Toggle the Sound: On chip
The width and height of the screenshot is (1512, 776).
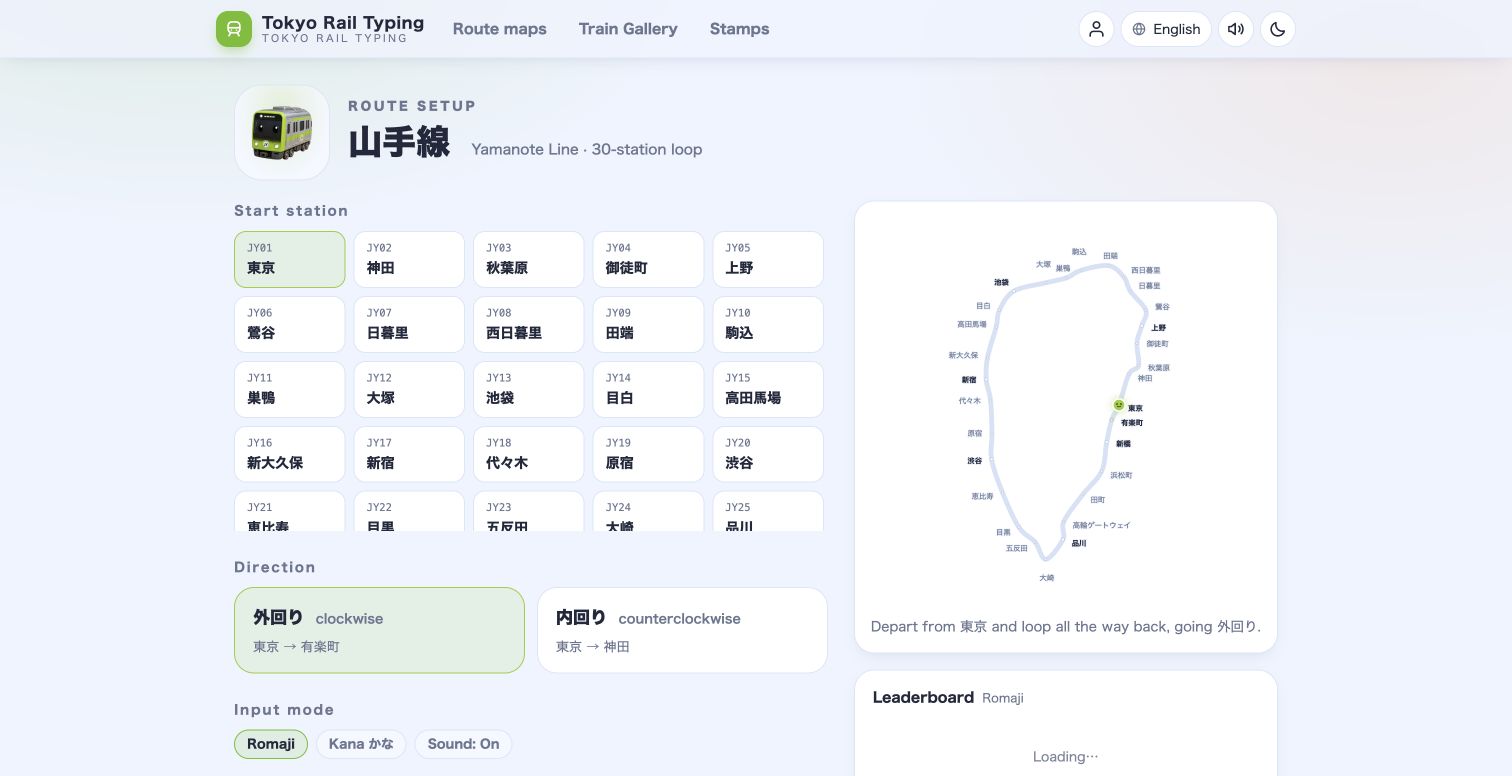point(463,744)
